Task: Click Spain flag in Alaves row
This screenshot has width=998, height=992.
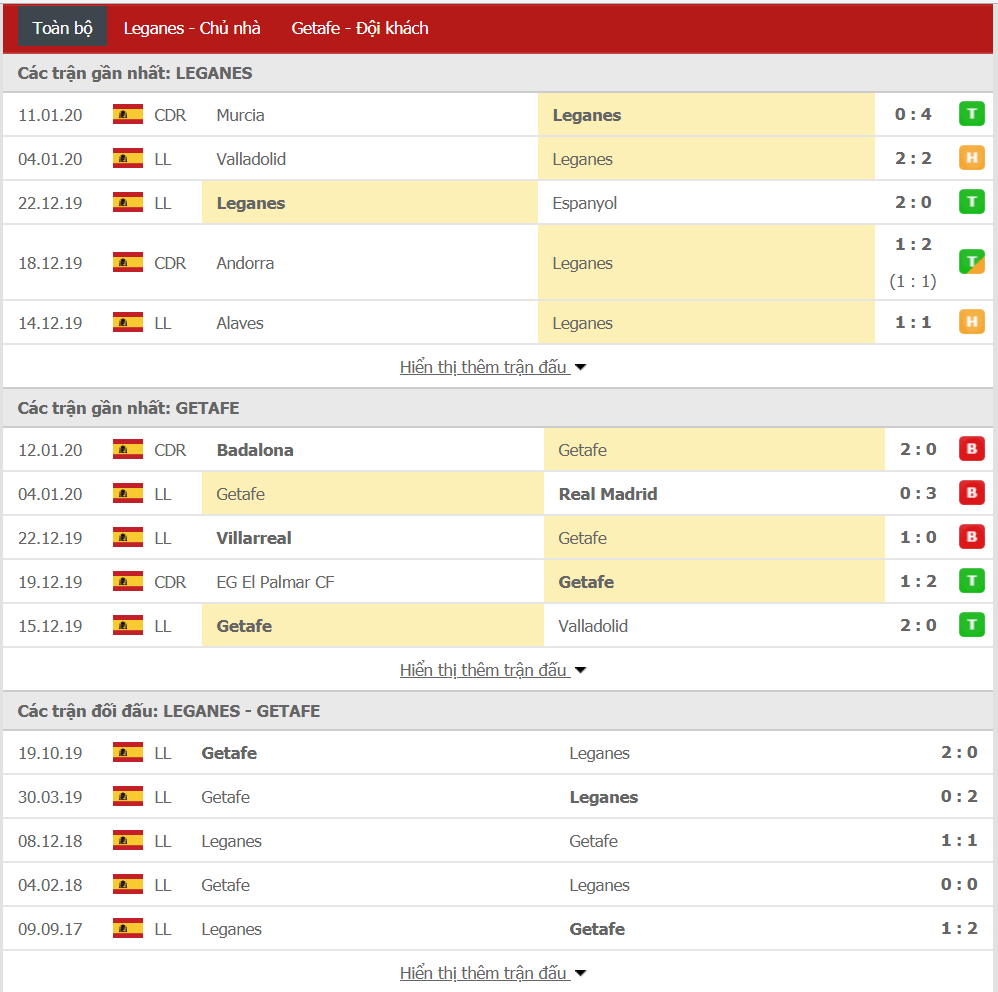Action: [x=128, y=323]
